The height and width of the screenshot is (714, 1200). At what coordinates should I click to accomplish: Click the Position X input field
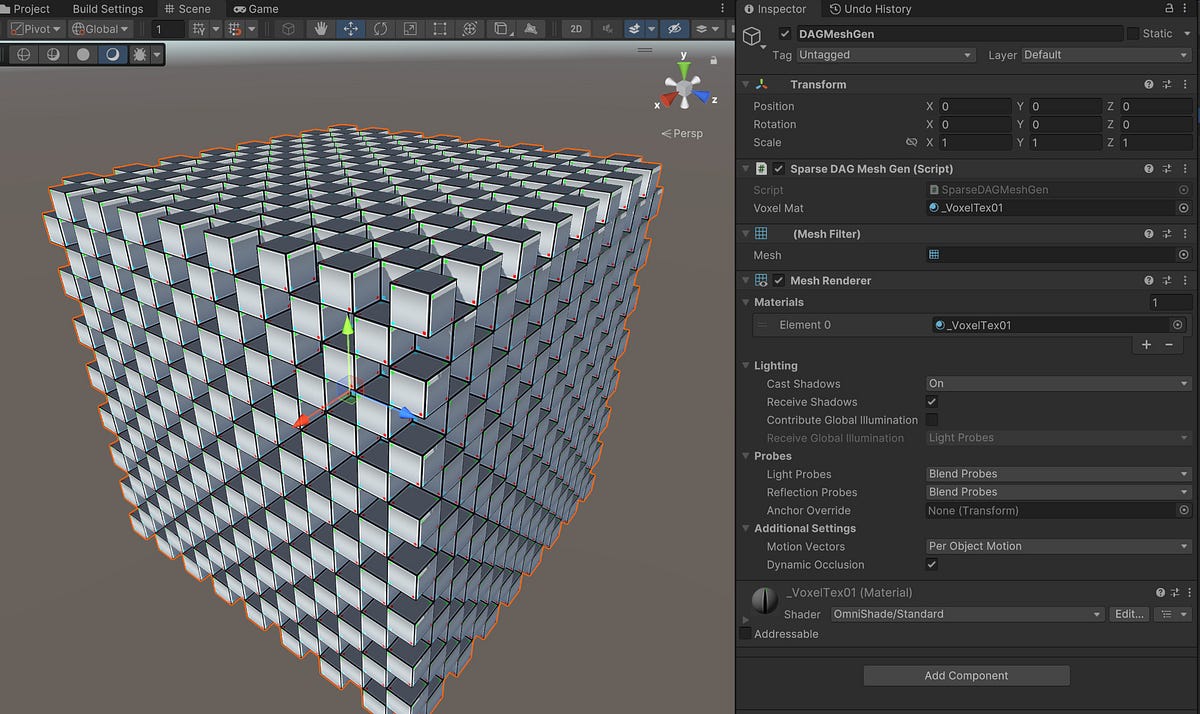(x=974, y=106)
